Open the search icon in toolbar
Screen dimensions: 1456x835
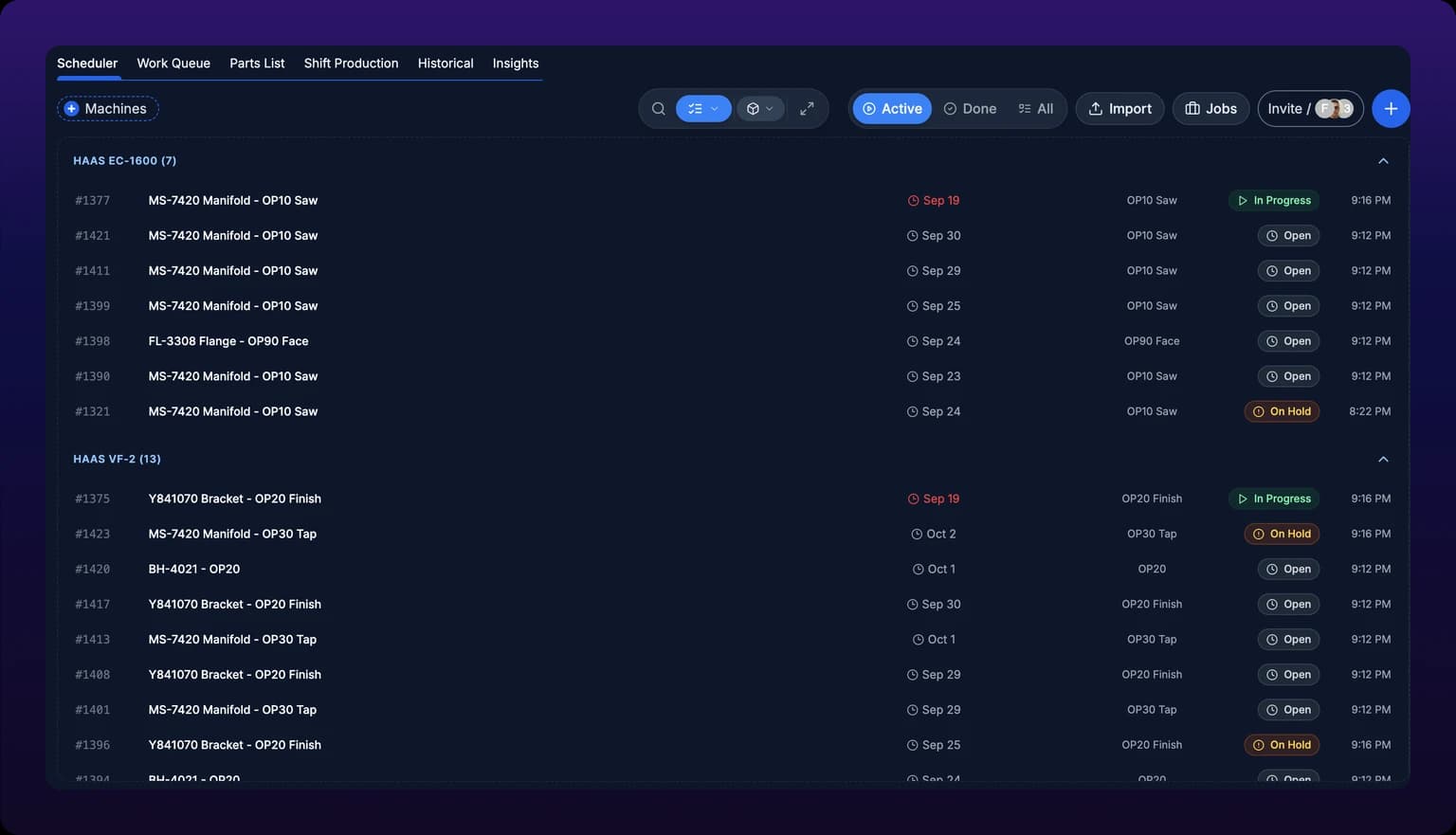[658, 109]
